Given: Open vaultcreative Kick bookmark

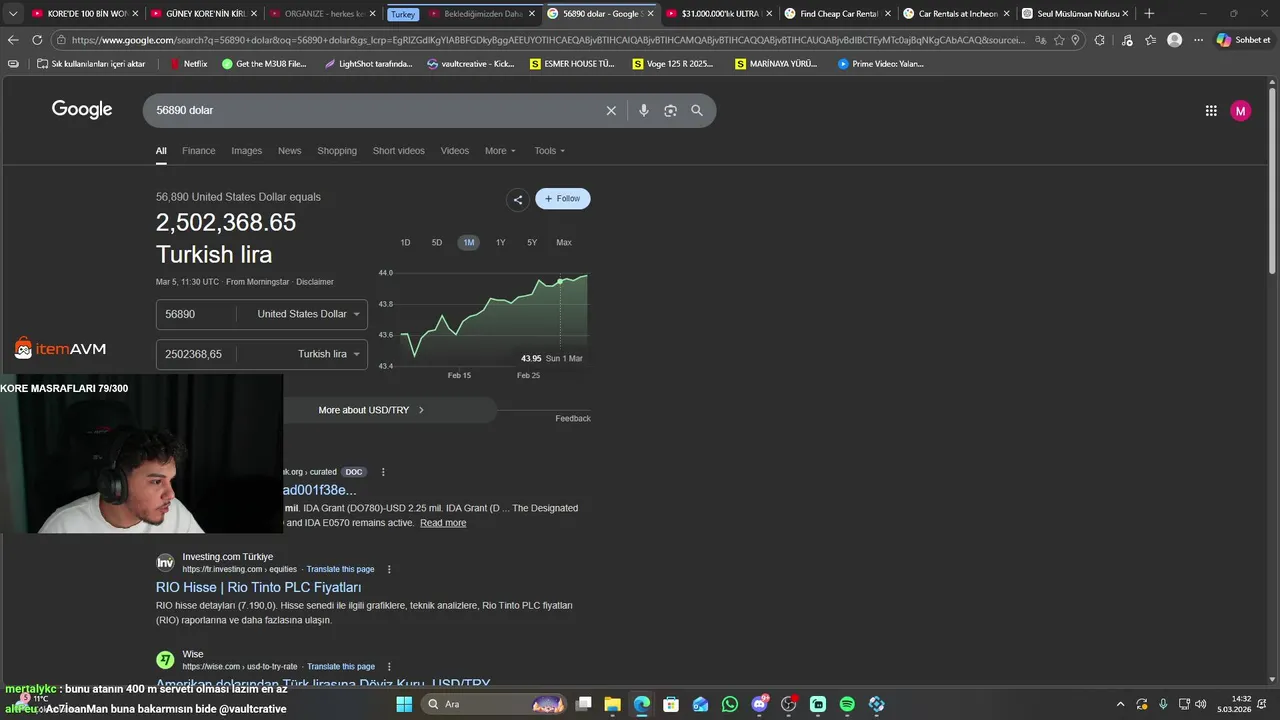Looking at the screenshot, I should (x=470, y=64).
